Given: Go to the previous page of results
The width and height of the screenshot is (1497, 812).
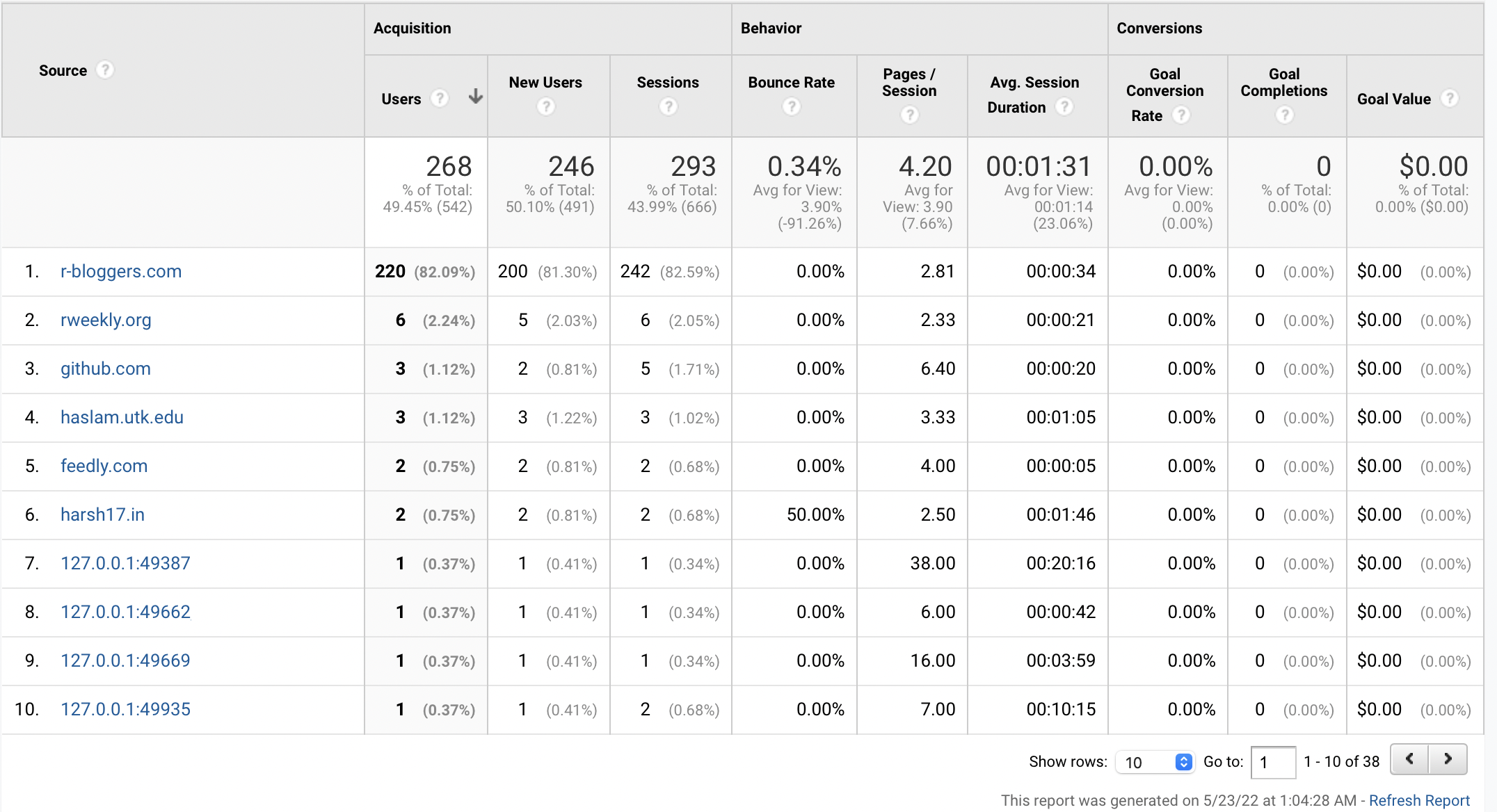Looking at the screenshot, I should pos(1409,759).
